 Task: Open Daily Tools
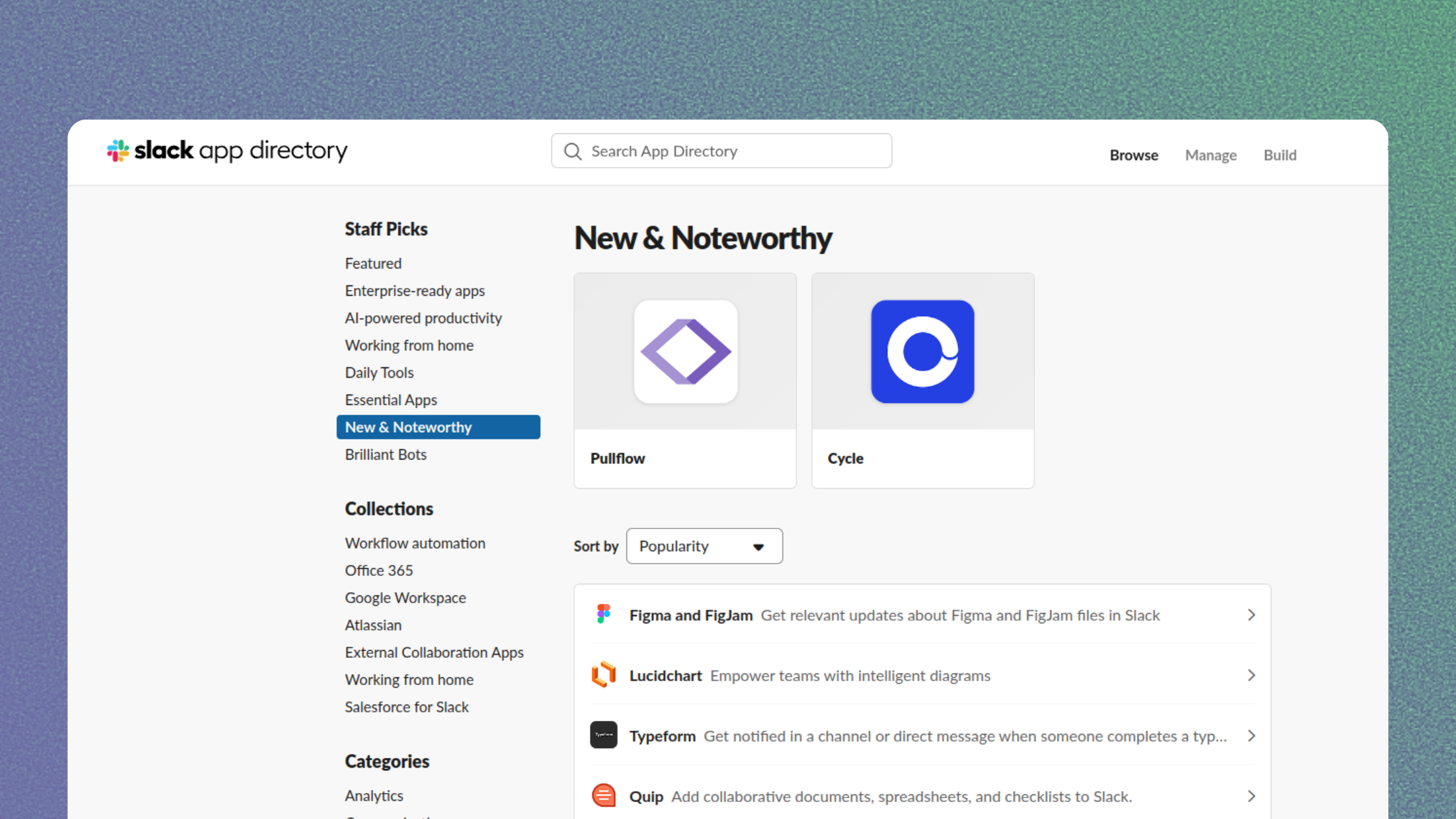tap(379, 372)
